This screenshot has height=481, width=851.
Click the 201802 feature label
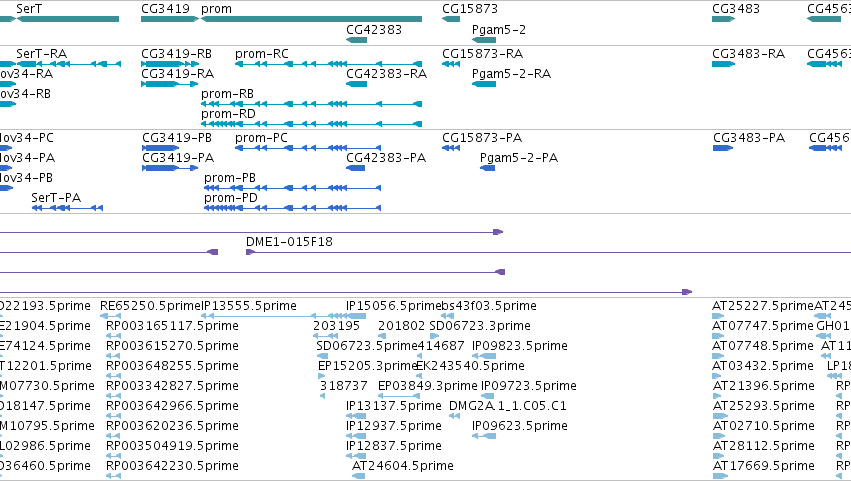click(x=402, y=326)
